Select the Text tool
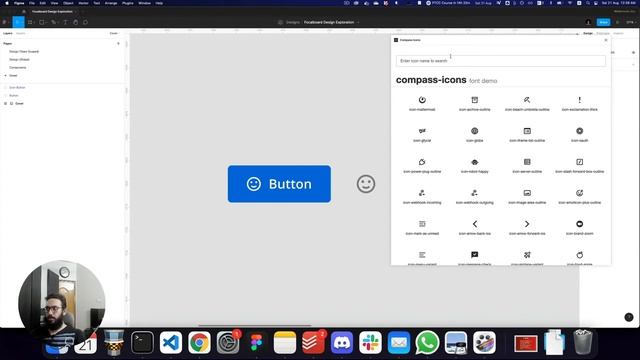Image resolution: width=640 pixels, height=360 pixels. 65,22
